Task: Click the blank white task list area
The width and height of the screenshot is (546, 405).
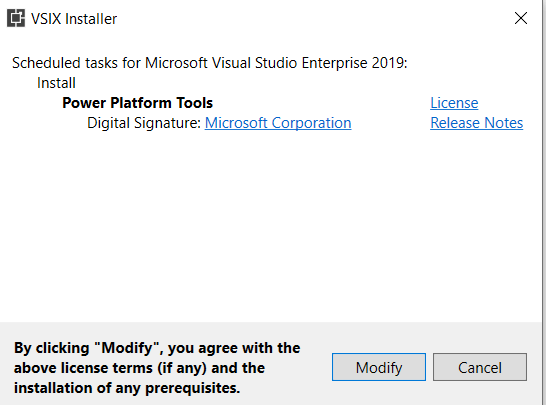Action: pos(270,226)
